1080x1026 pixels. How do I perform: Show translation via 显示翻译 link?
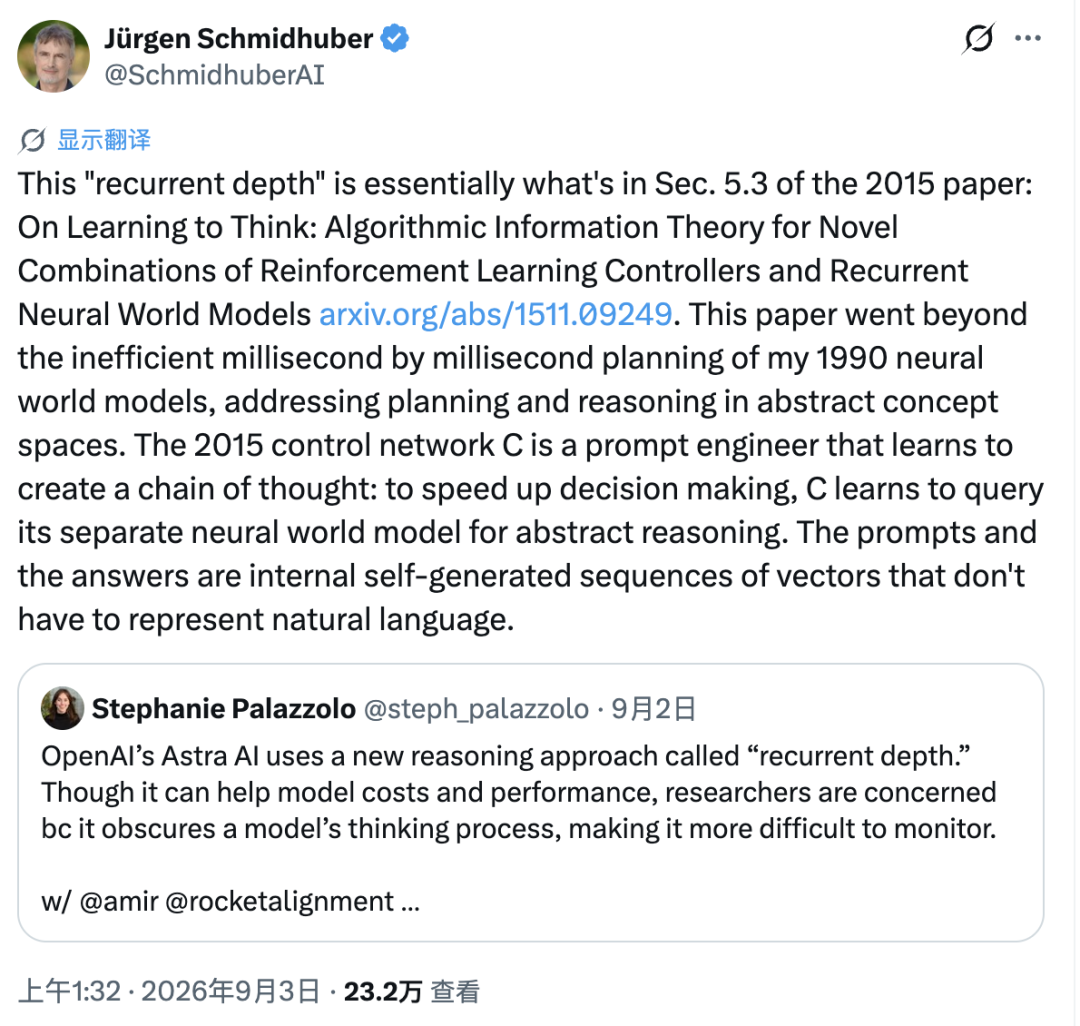coord(104,140)
